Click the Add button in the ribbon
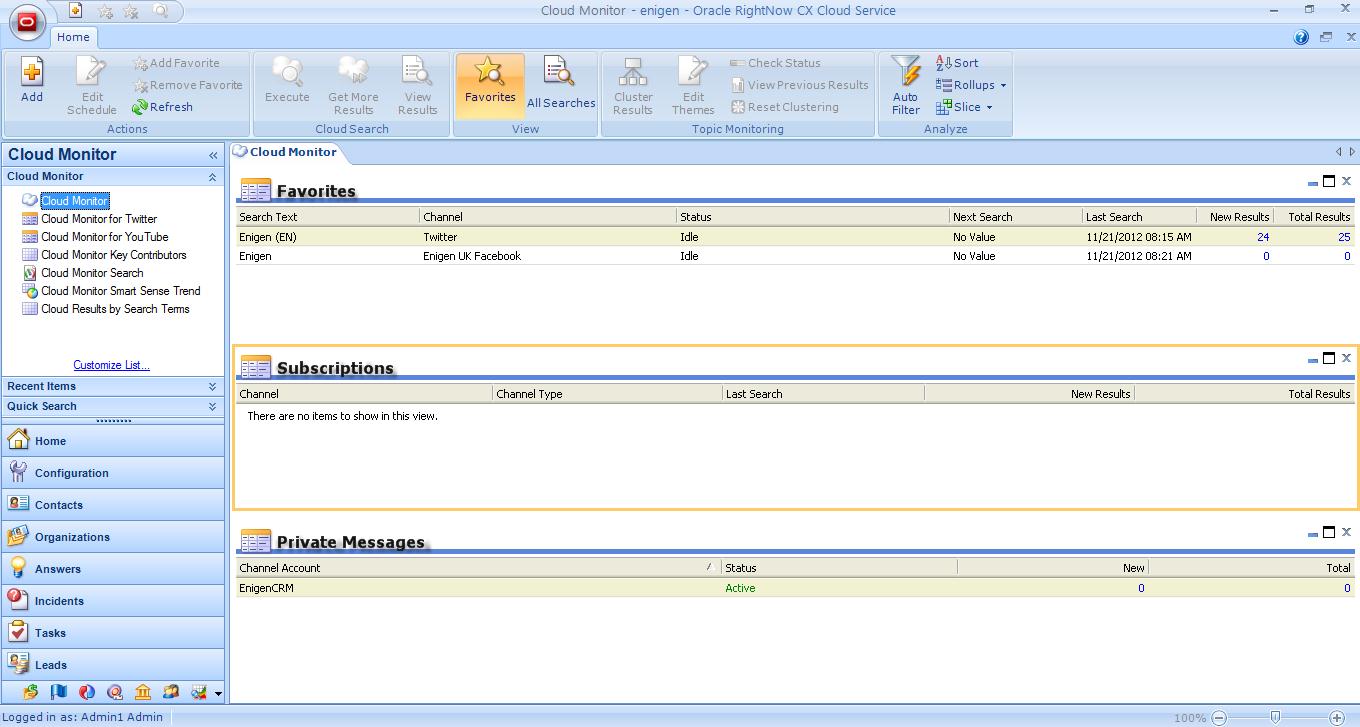The width and height of the screenshot is (1360, 727). (x=32, y=82)
